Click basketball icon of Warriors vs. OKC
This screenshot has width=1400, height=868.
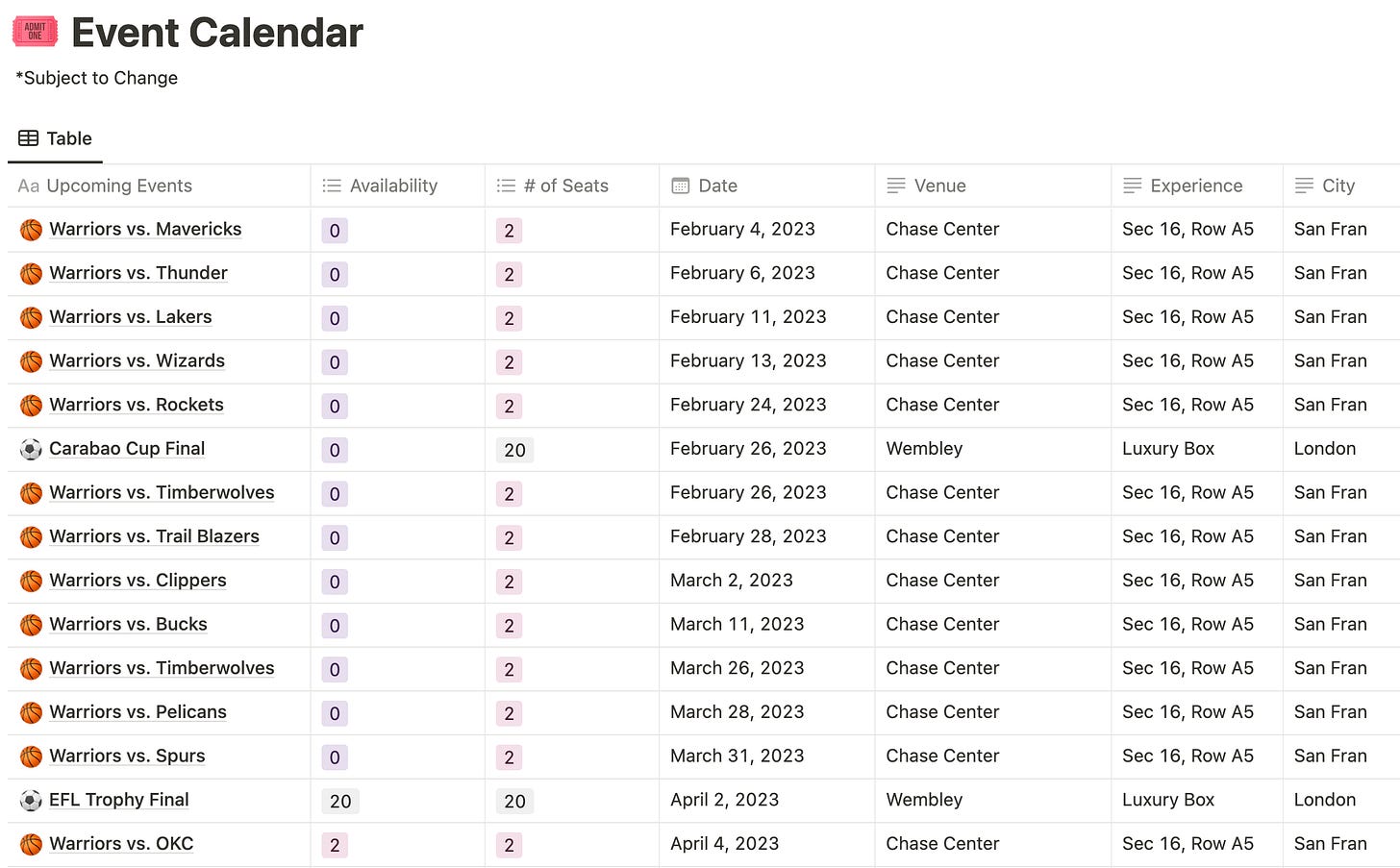31,844
